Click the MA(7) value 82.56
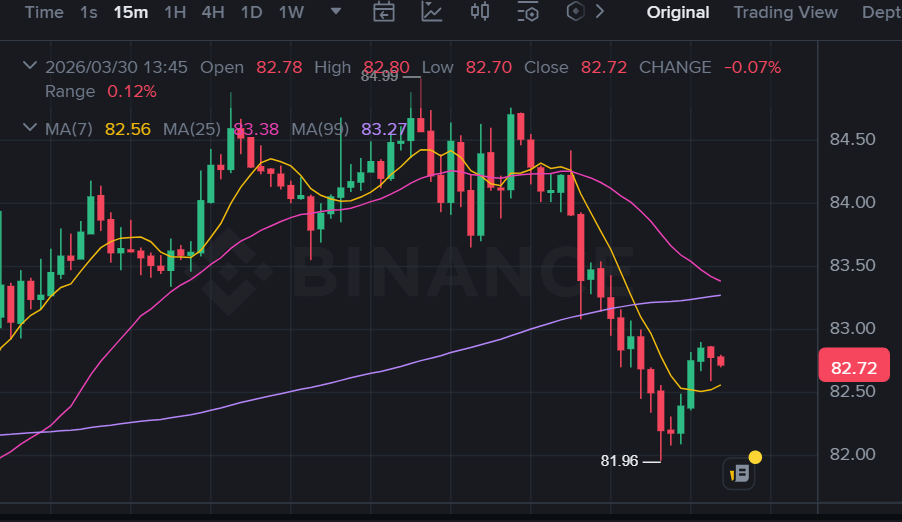The height and width of the screenshot is (522, 902). pos(128,129)
